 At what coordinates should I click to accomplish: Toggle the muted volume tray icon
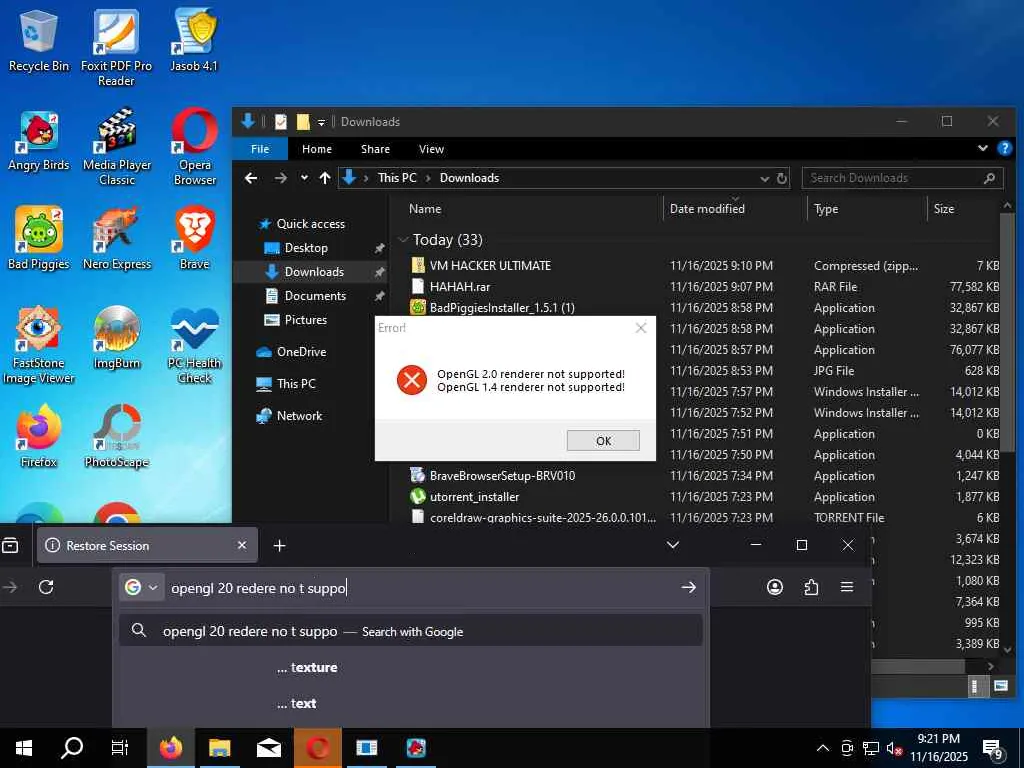[895, 748]
